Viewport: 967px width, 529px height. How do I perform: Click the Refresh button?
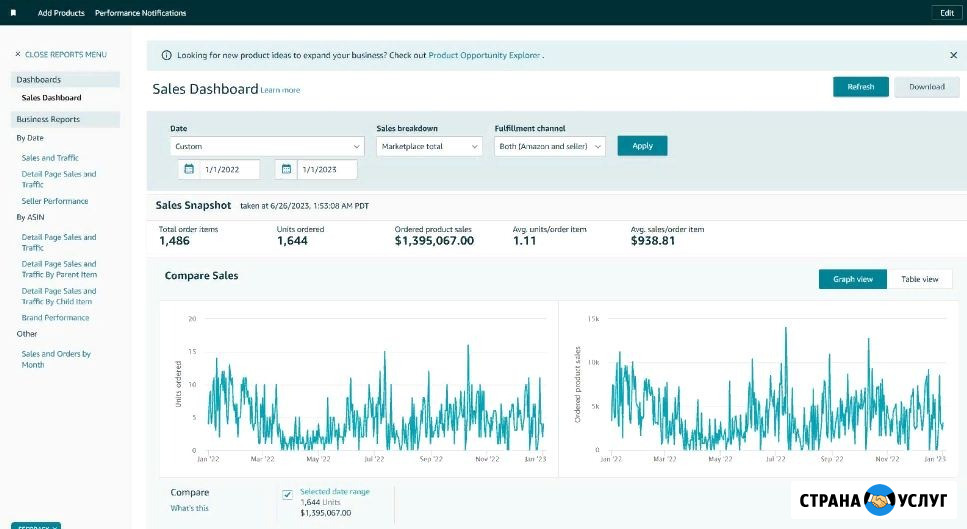pos(861,87)
